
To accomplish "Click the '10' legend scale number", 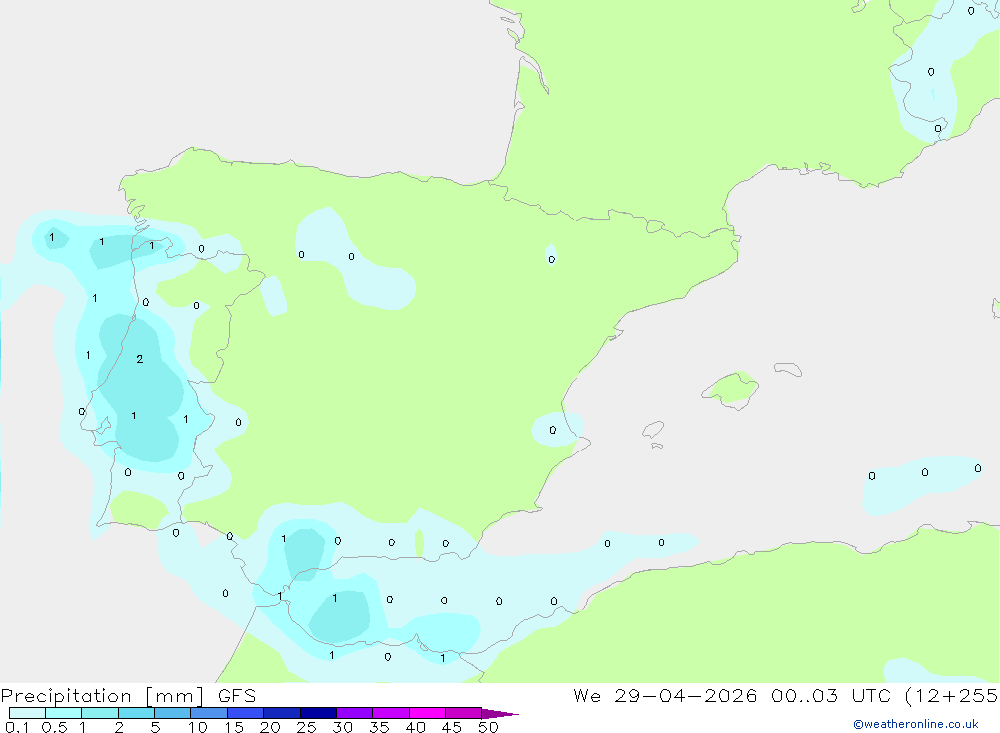I will pos(197,727).
